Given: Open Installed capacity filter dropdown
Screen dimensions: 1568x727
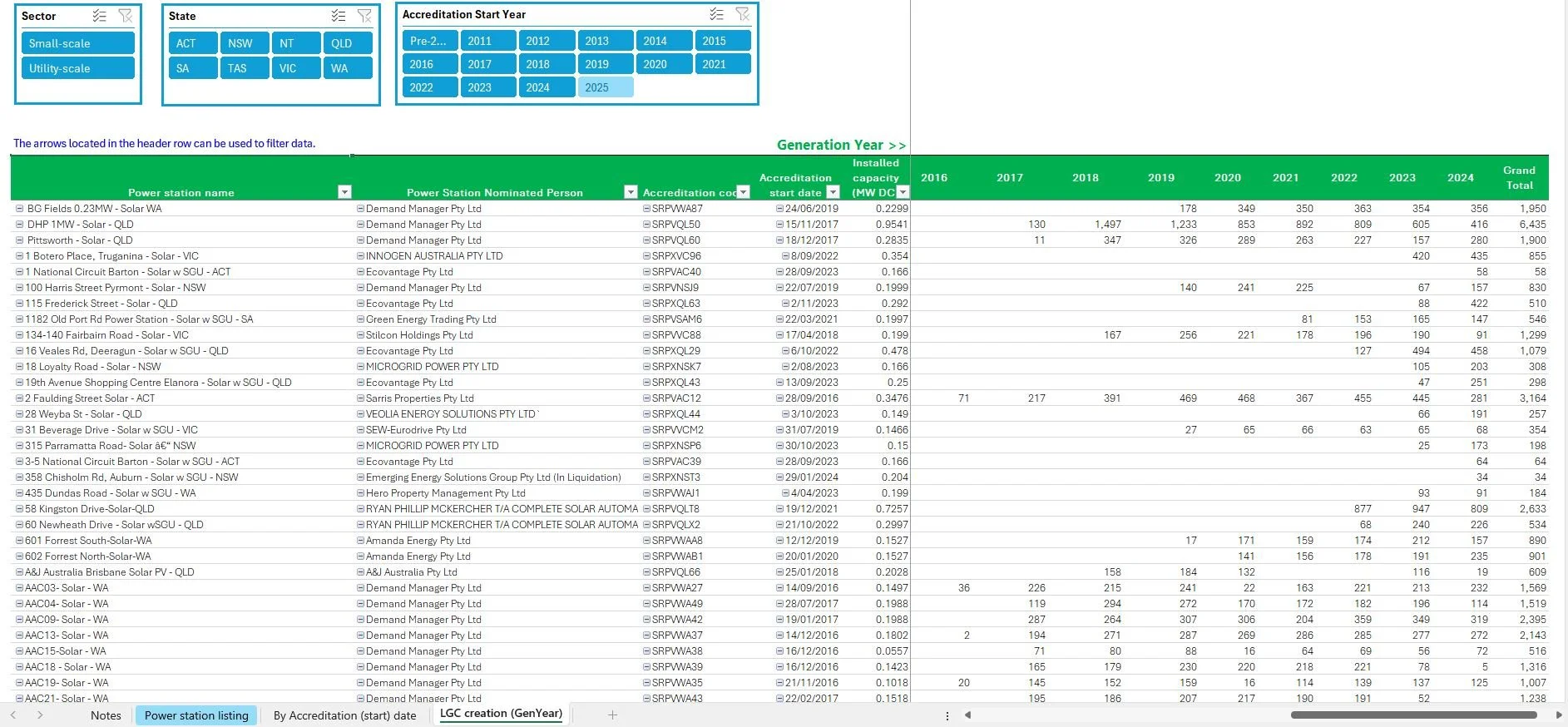Looking at the screenshot, I should 903,192.
